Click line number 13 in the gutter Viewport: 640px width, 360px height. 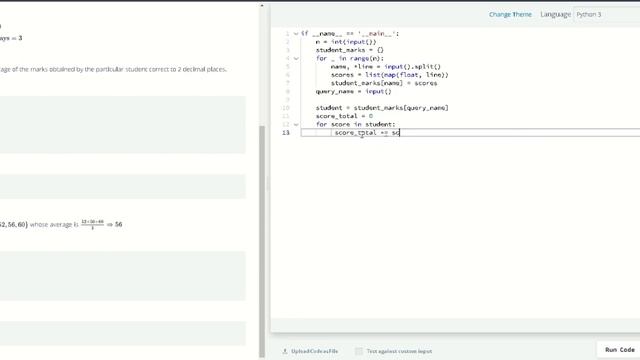coord(286,133)
